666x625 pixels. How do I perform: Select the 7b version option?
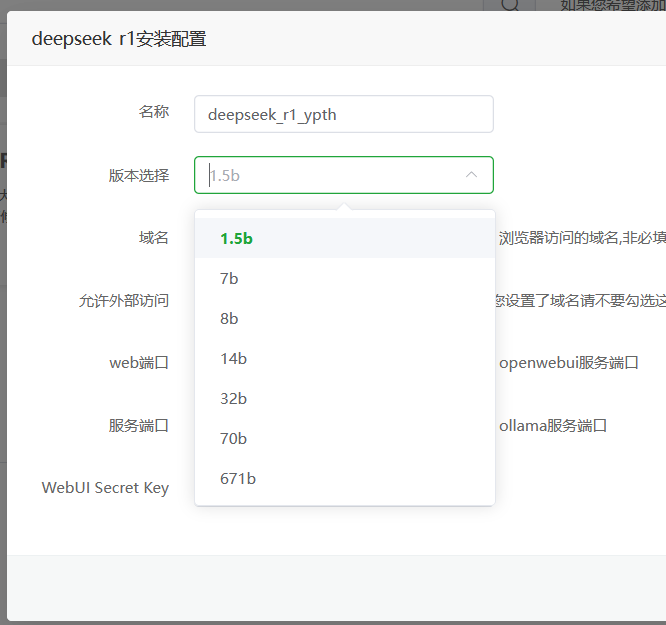click(x=344, y=278)
